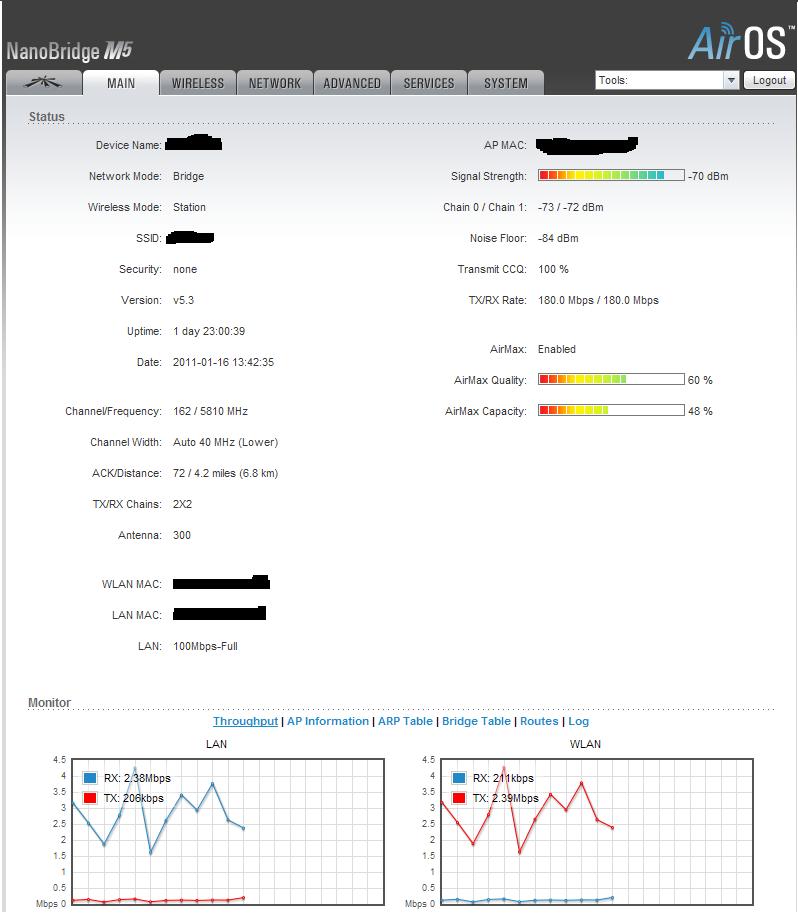This screenshot has width=798, height=915.
Task: Click the LAN value 100Mbps-Full
Action: coord(205,646)
